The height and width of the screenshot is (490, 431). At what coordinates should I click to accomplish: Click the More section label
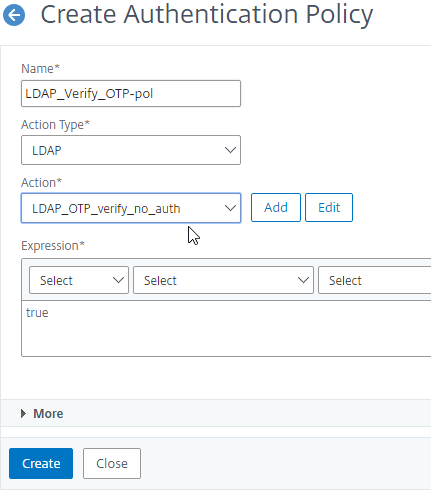[48, 414]
